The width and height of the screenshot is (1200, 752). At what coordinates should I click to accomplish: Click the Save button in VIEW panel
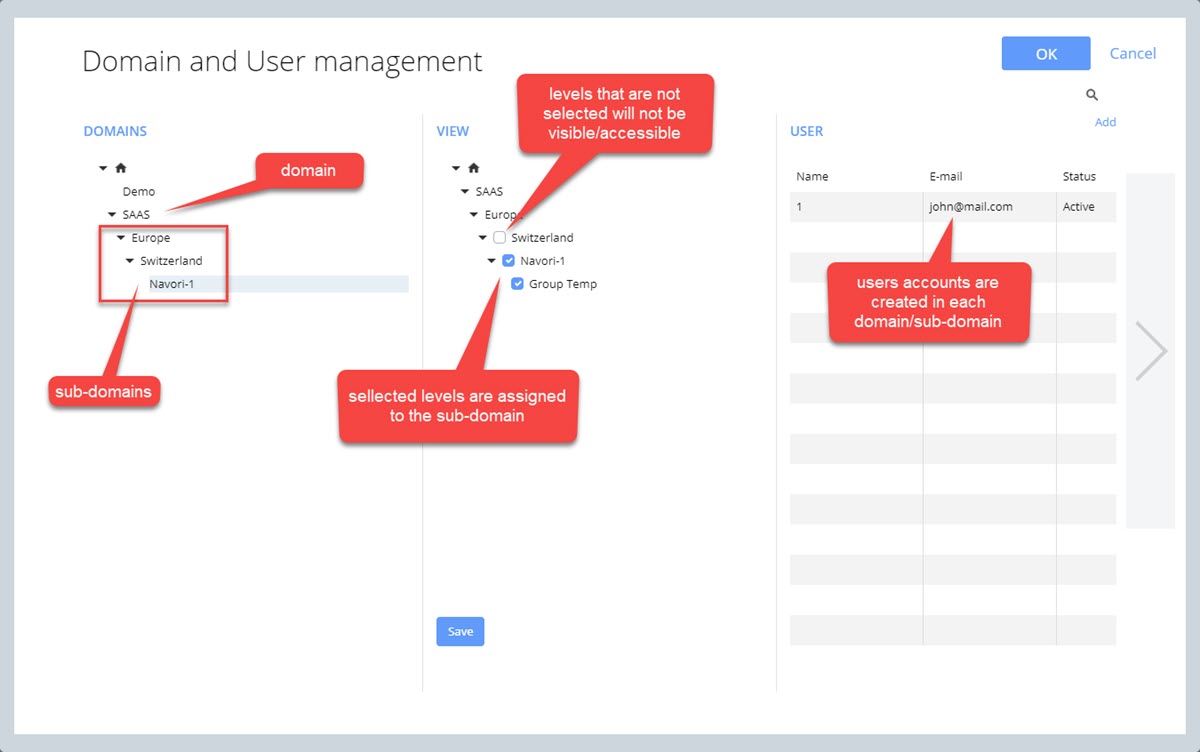(460, 631)
